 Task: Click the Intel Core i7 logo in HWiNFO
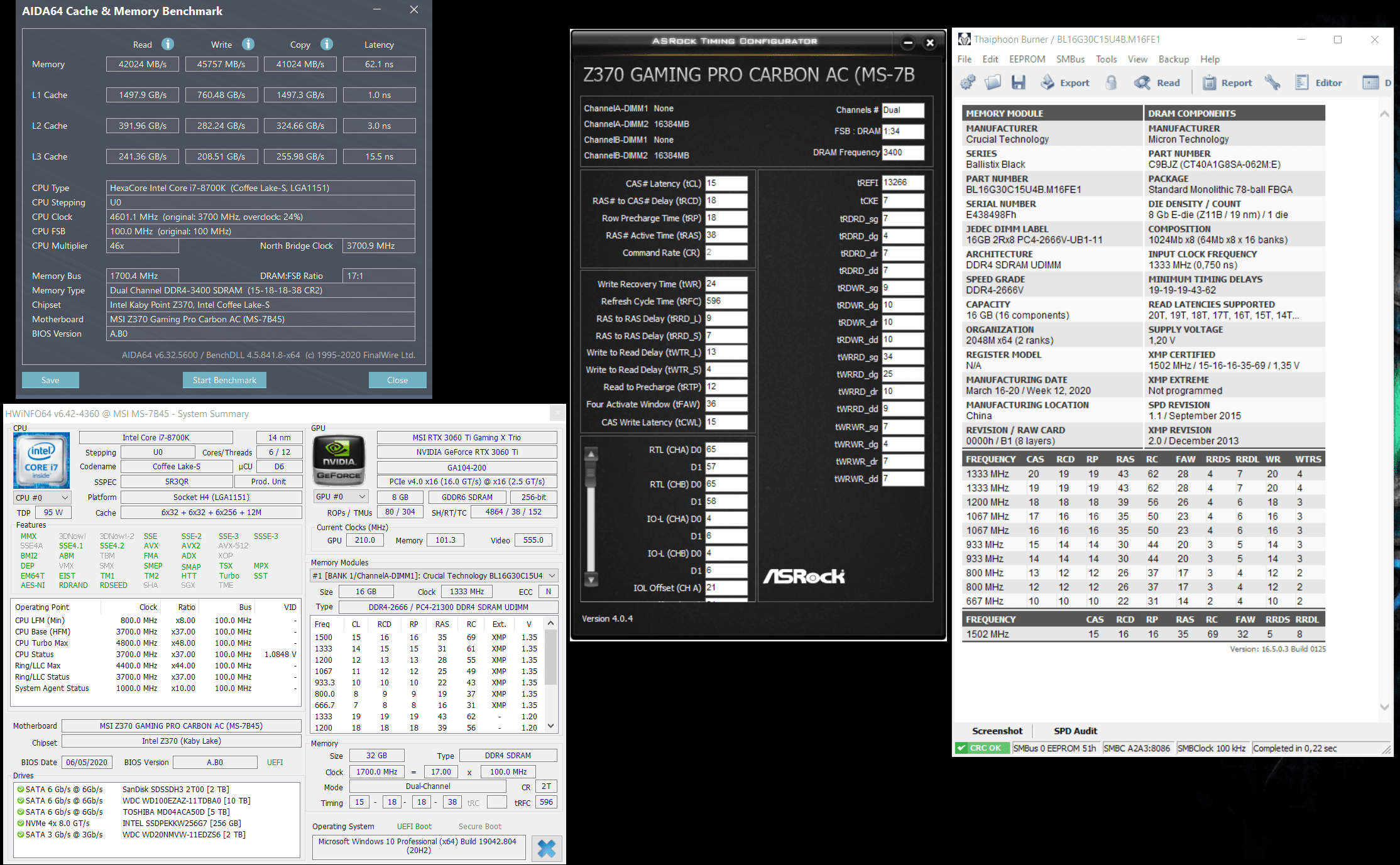coord(41,460)
